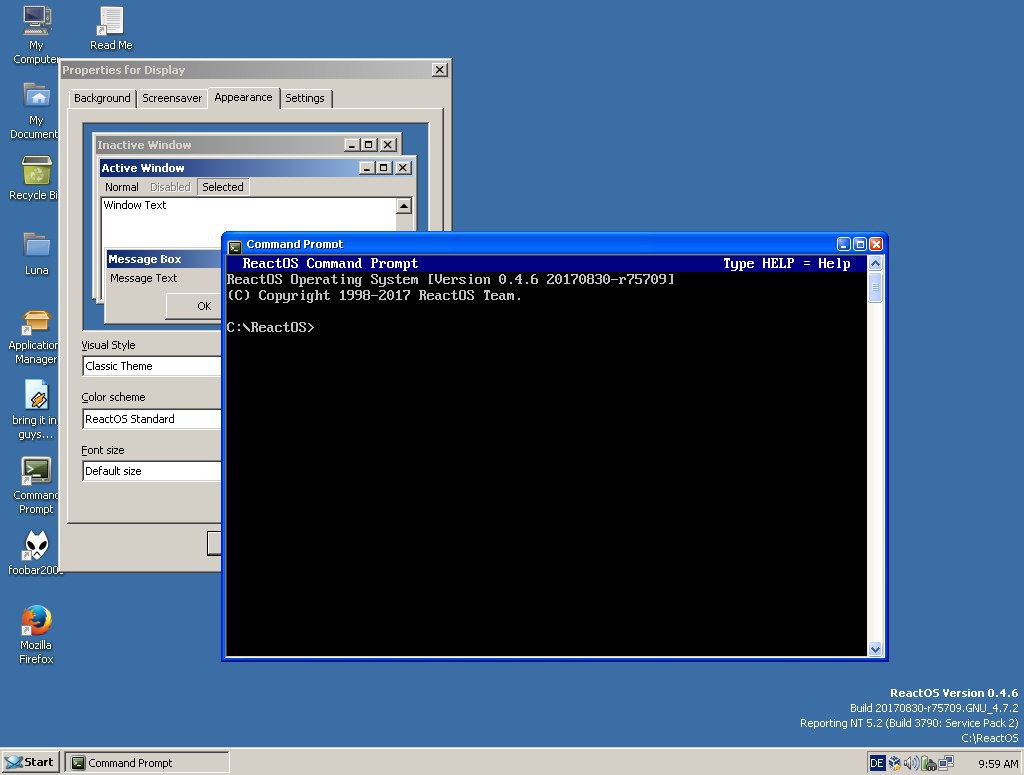Click the preview window scrollbar up arrow
The image size is (1024, 775).
tap(404, 206)
